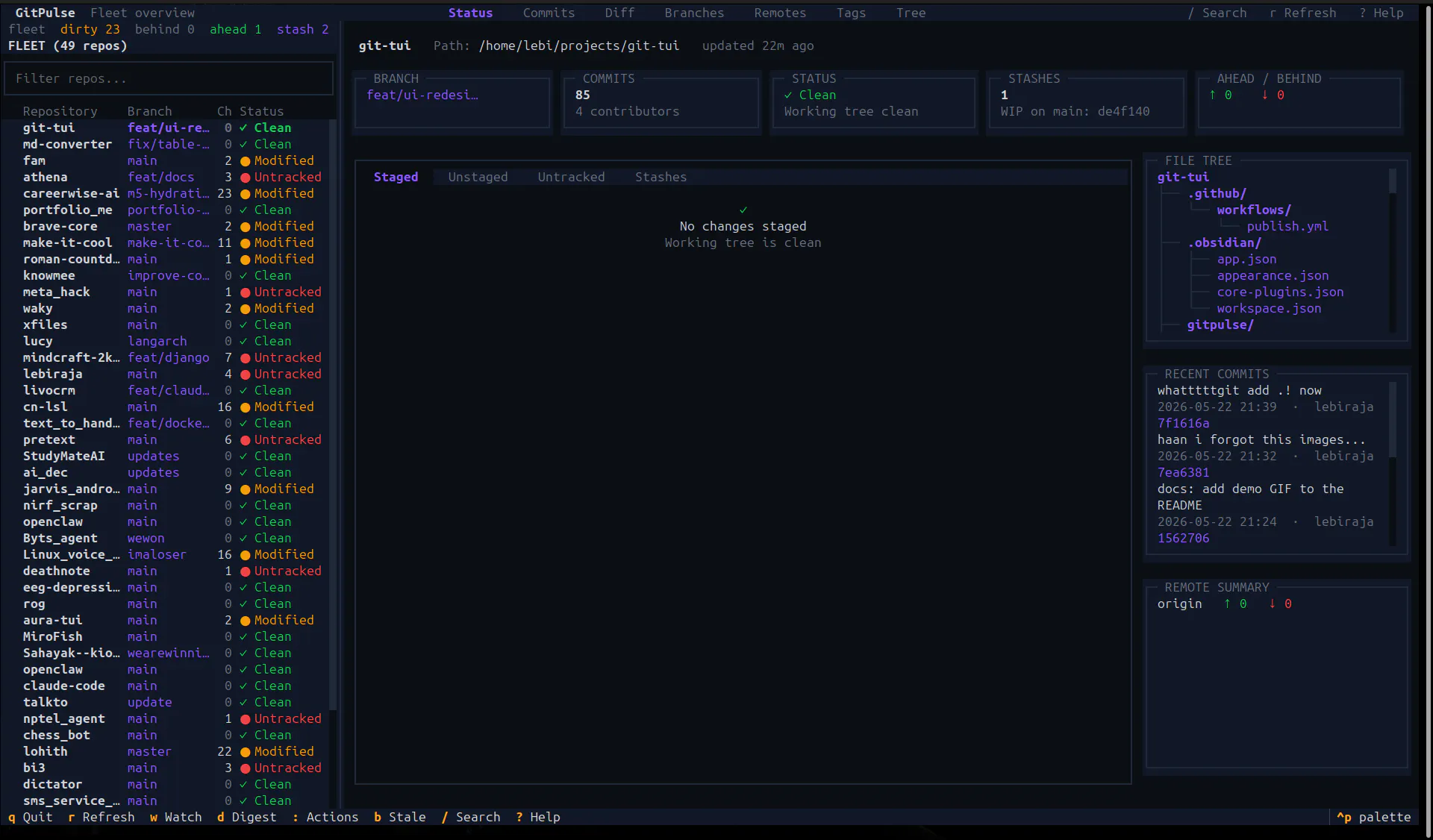Image resolution: width=1433 pixels, height=840 pixels.
Task: Click the origin ahead arrow in Remote Summary
Action: pyautogui.click(x=1228, y=604)
